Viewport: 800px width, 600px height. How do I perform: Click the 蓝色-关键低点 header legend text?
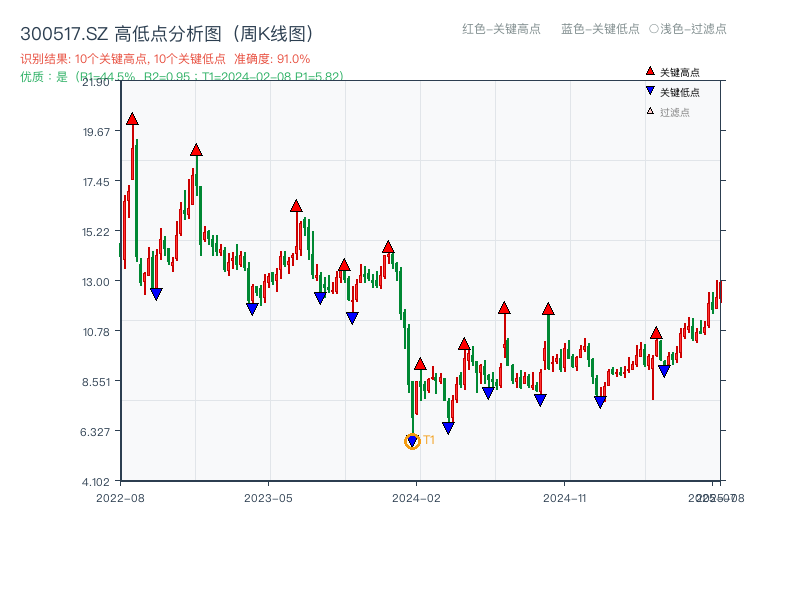tap(600, 29)
